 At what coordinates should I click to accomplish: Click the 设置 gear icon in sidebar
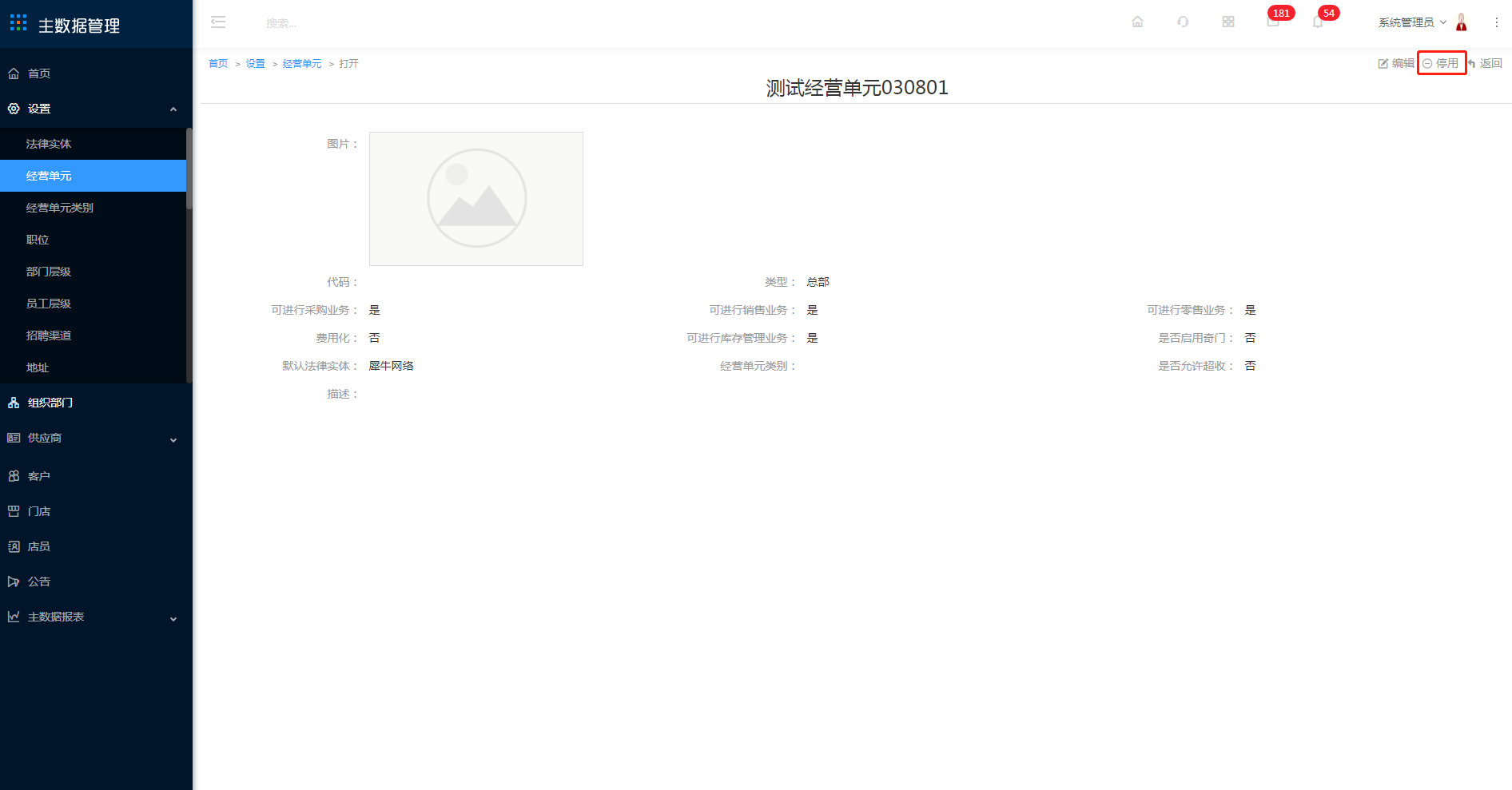[14, 109]
